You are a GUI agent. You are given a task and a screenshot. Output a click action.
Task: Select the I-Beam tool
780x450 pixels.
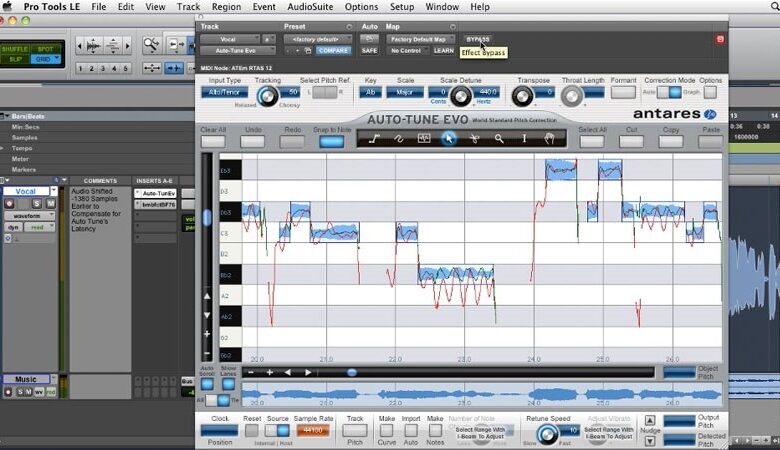[524, 139]
